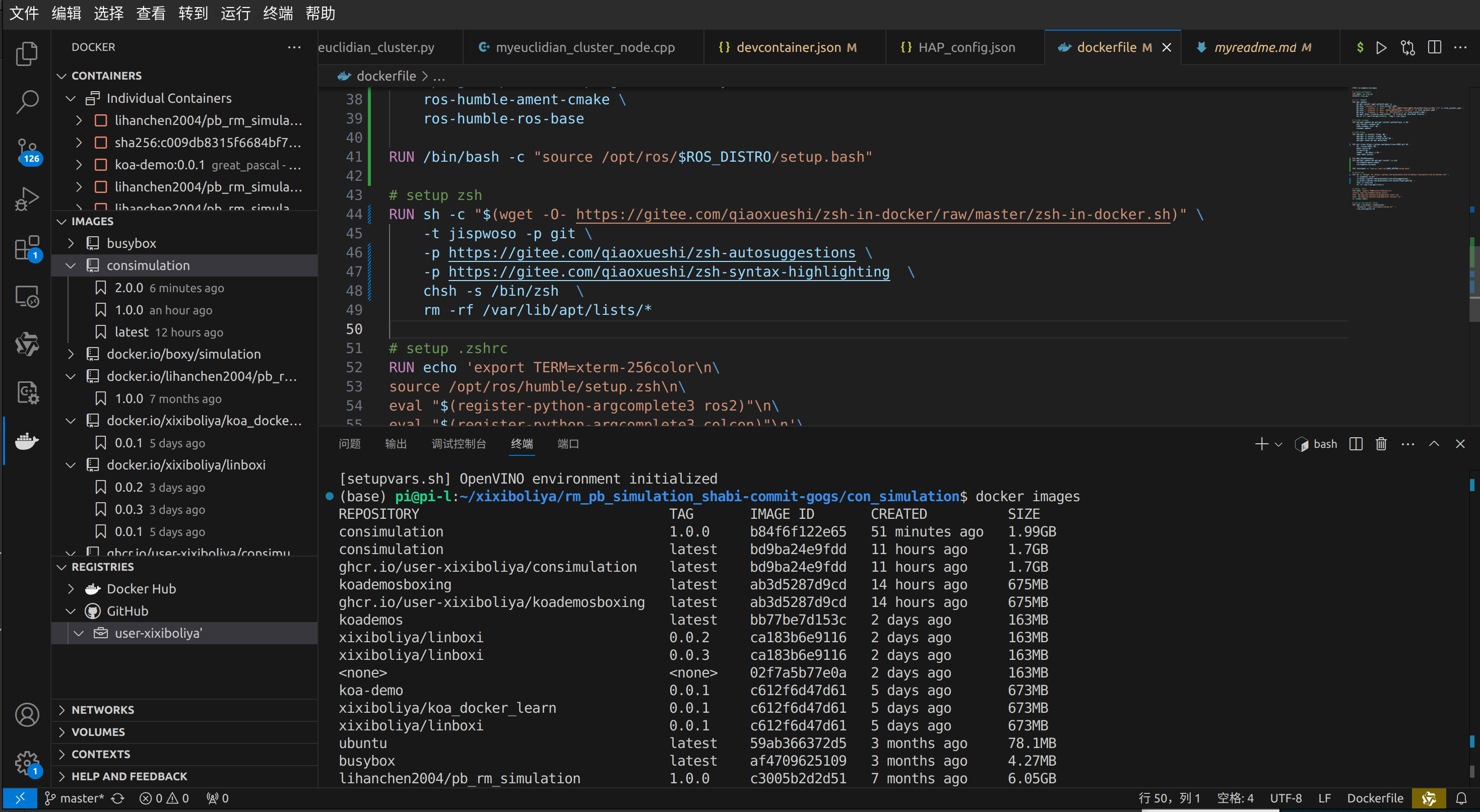The image size is (1480, 812).
Task: Open Remote Explorer icon in activity bar
Action: point(26,297)
